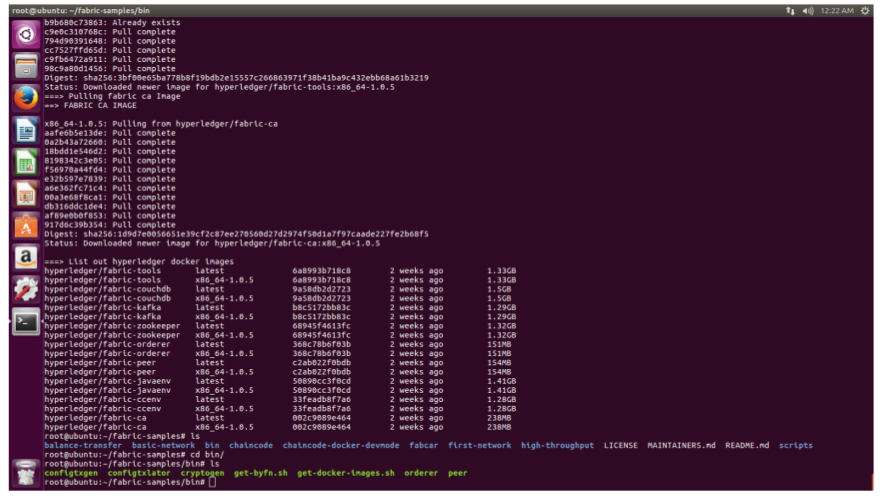This screenshot has height=502, width=884.
Task: Open the Trash in the launcher
Action: click(26, 473)
